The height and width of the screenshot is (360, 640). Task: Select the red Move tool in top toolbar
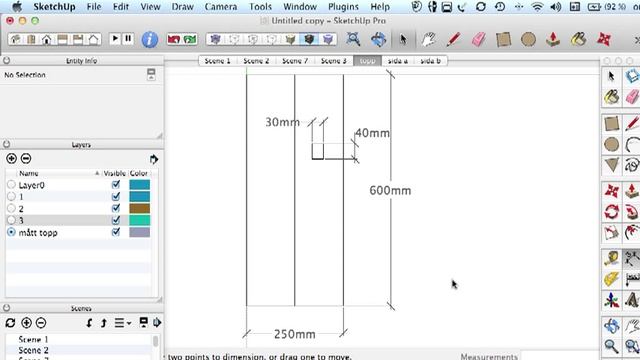coord(604,39)
